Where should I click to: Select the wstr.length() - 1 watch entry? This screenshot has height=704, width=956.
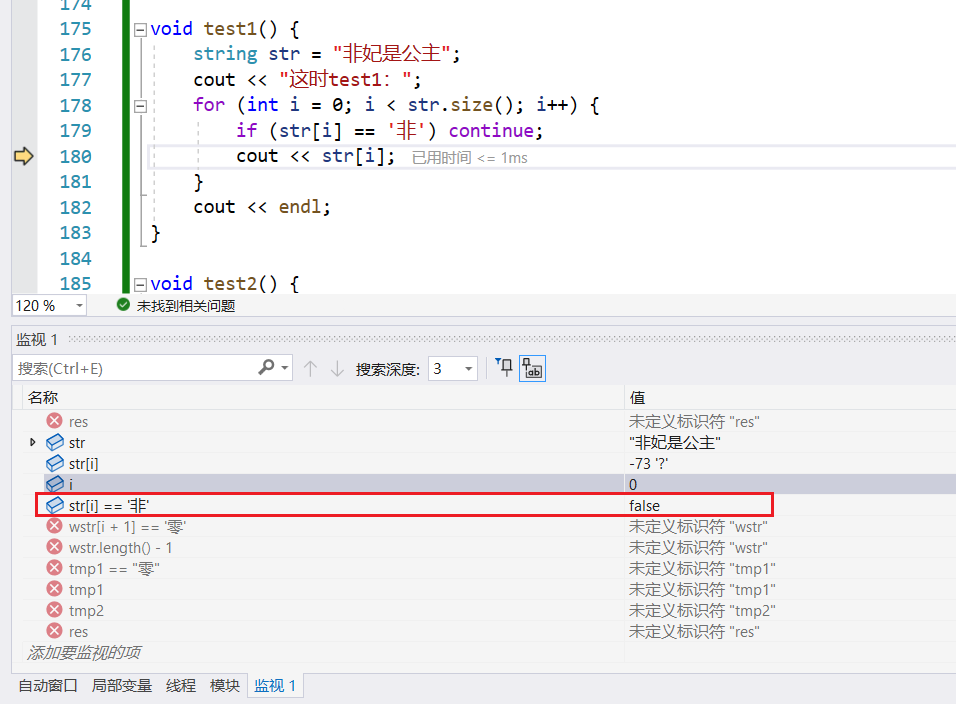[x=120, y=547]
